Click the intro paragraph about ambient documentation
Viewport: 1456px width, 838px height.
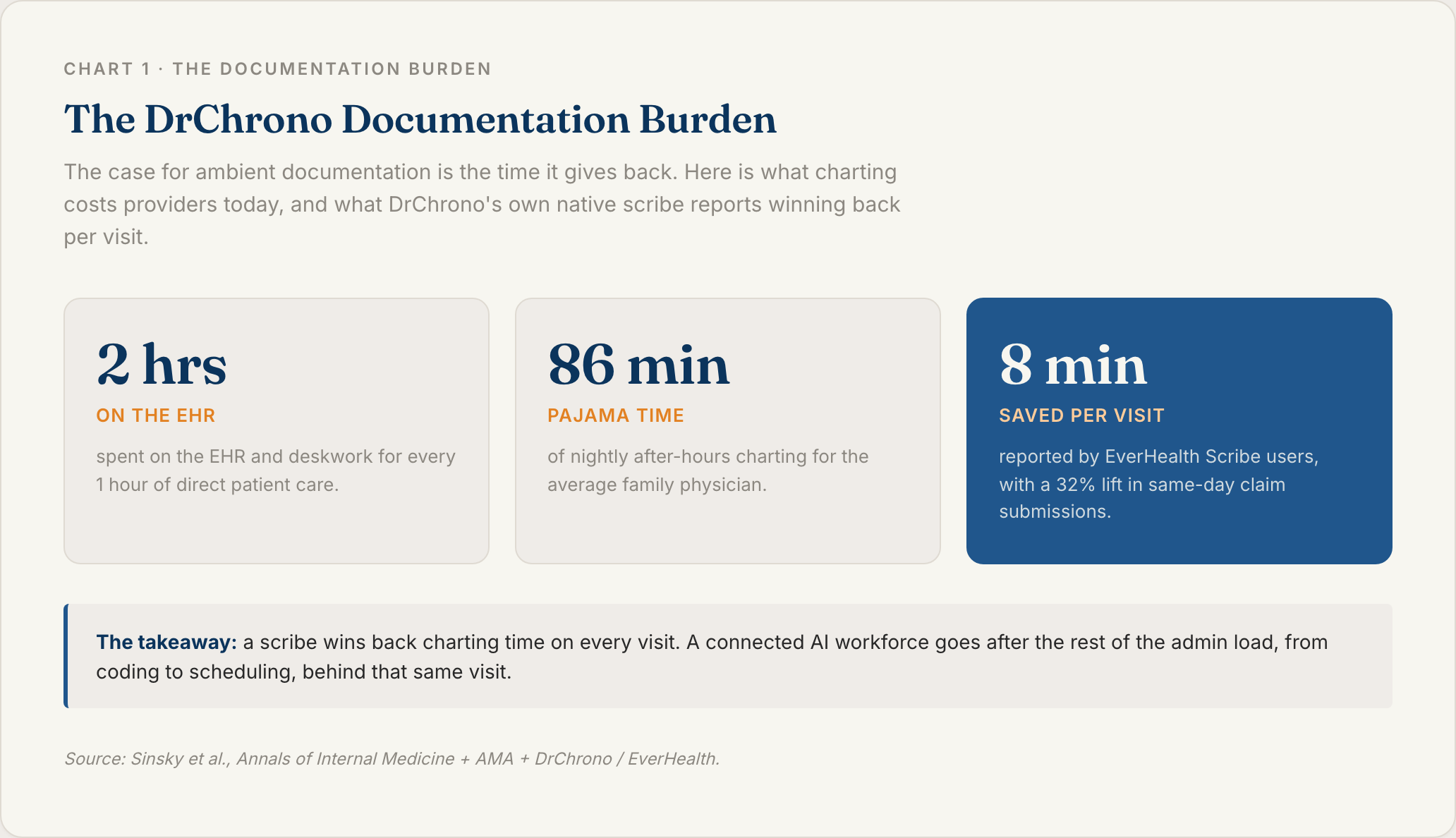[482, 205]
